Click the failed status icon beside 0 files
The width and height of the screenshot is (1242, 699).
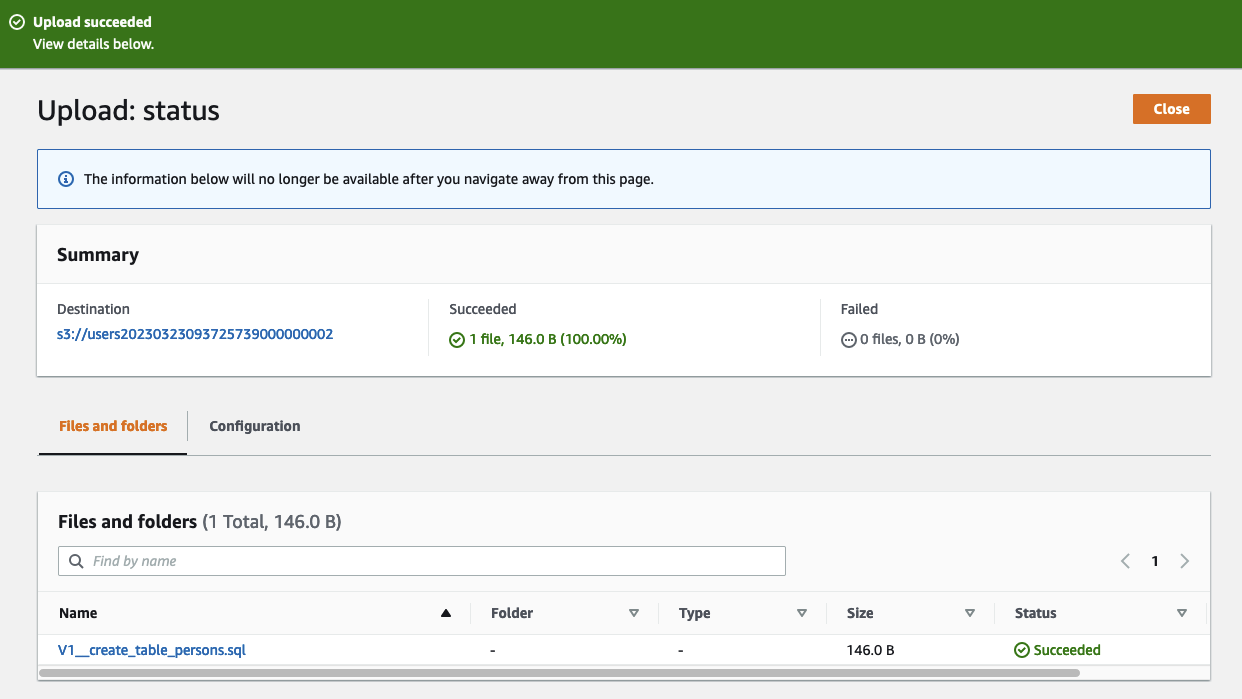849,340
